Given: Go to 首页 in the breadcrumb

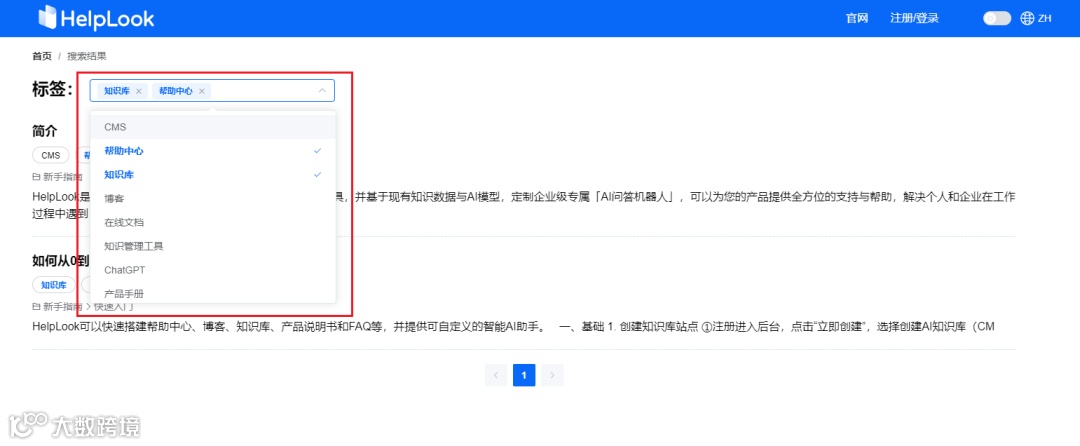Looking at the screenshot, I should click(41, 56).
